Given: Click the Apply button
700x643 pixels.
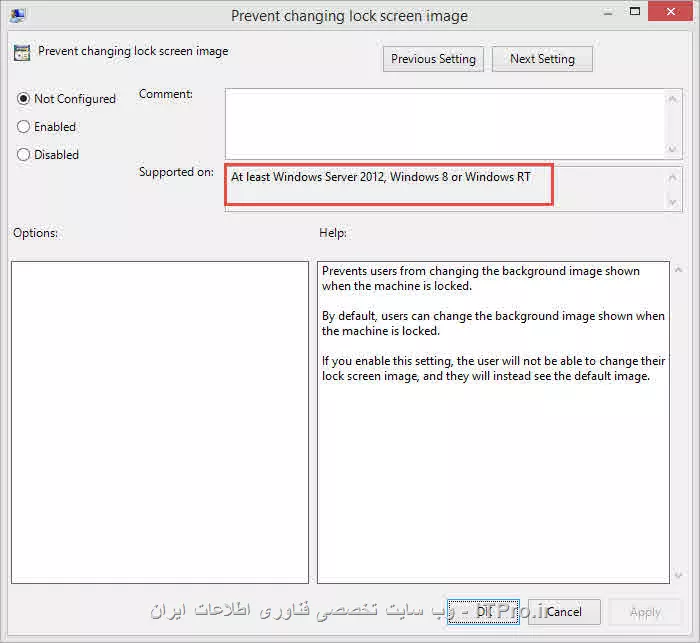Looking at the screenshot, I should point(645,612).
